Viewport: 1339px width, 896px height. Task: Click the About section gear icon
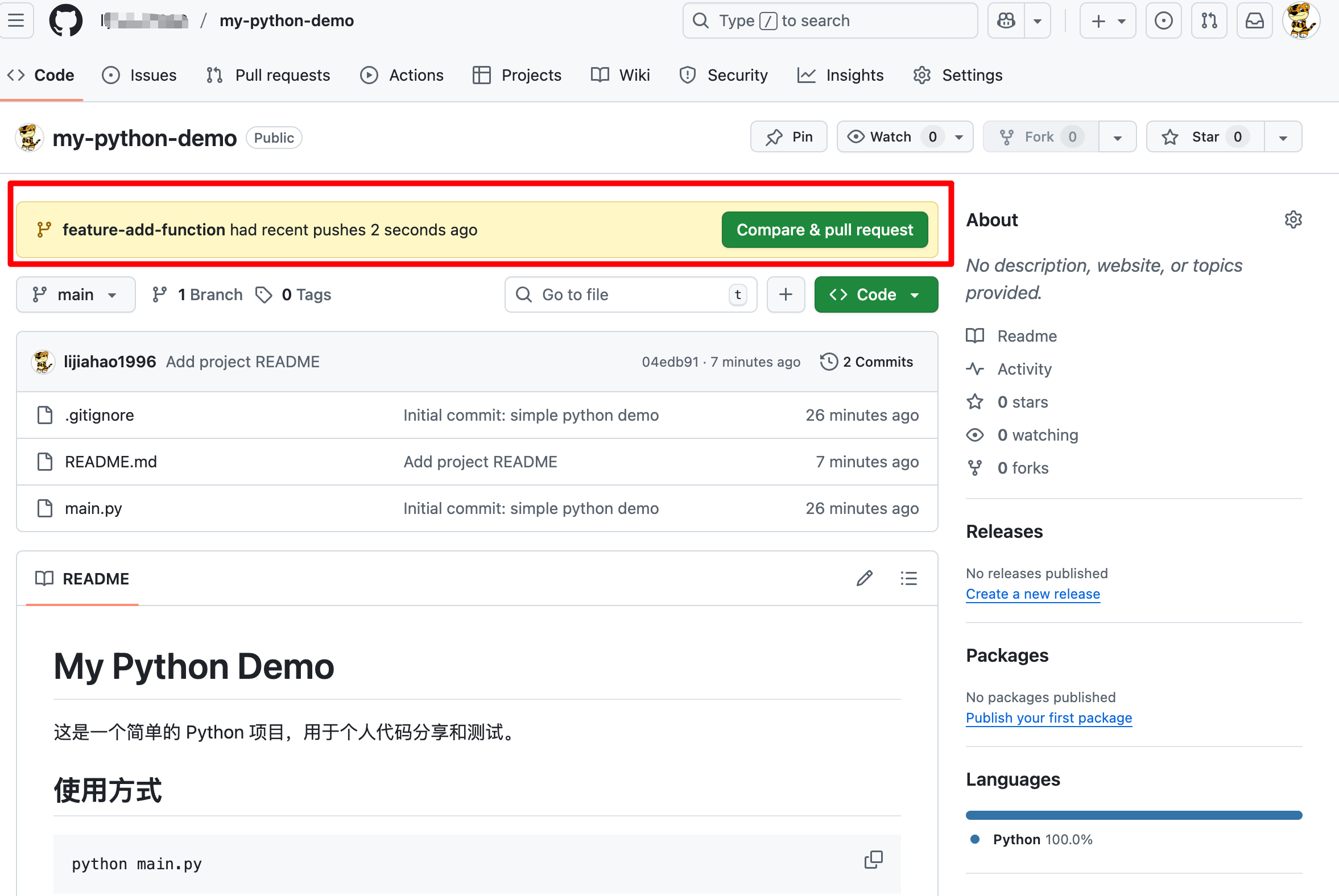[x=1293, y=220]
